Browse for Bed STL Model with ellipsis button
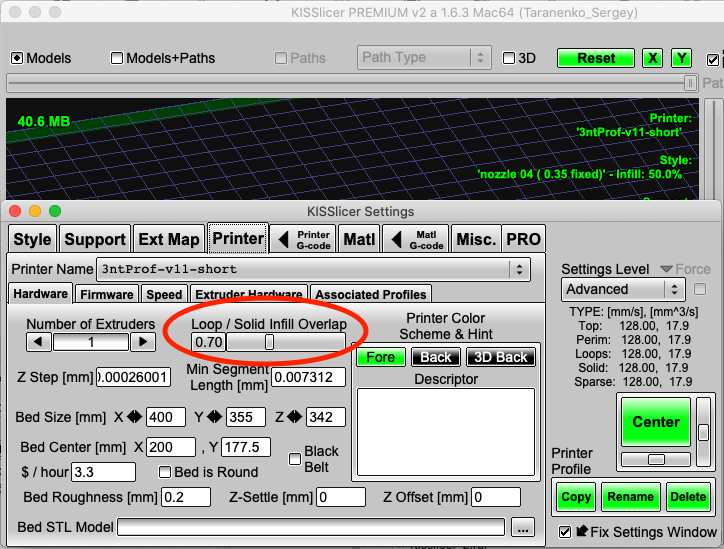 click(522, 527)
